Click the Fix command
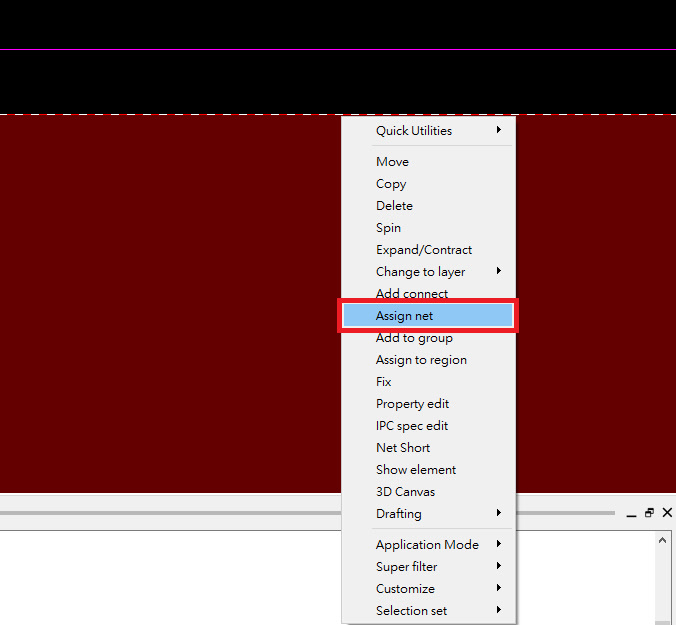The height and width of the screenshot is (625, 676). click(428, 381)
